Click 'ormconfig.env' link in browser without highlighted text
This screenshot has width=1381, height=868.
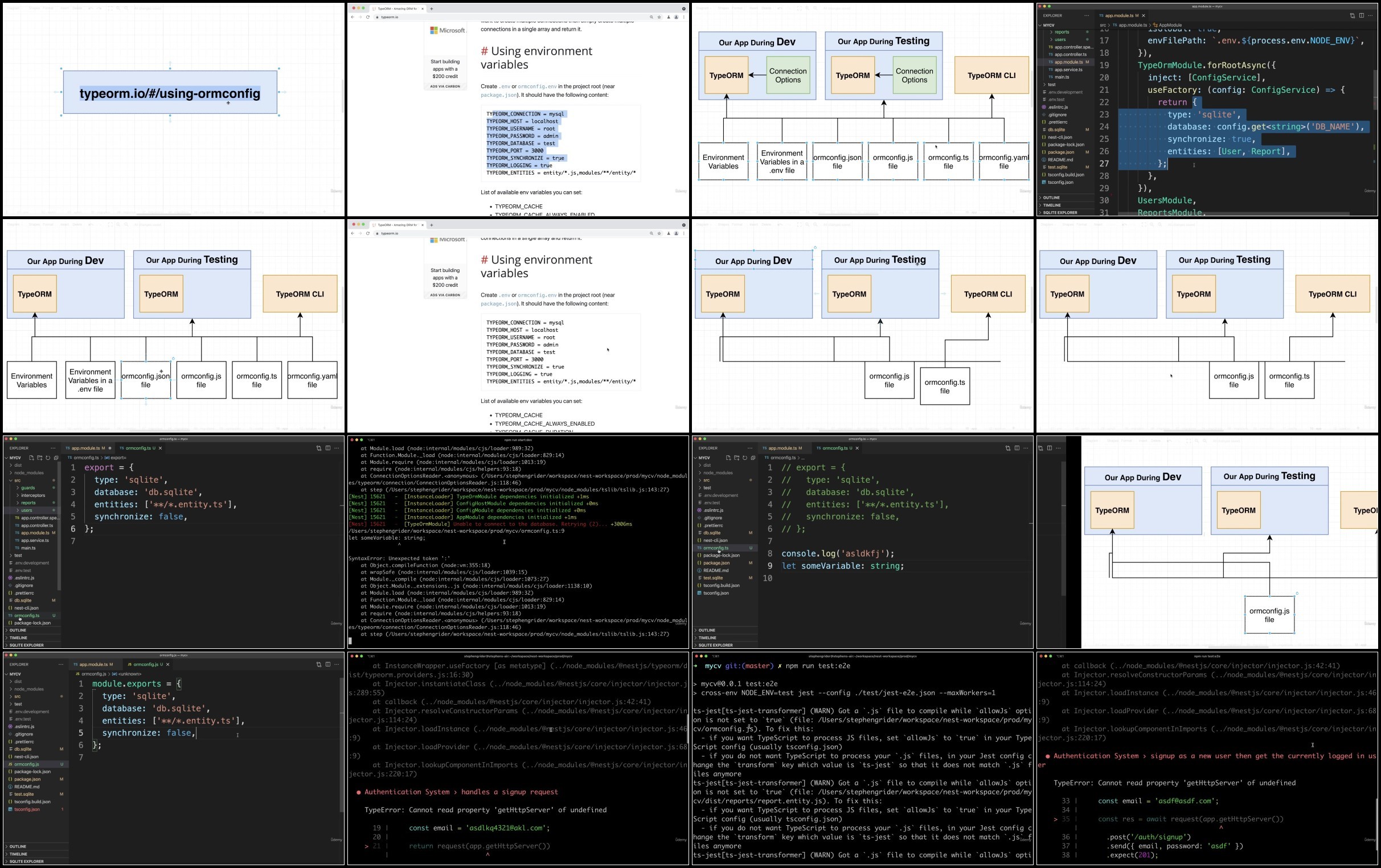(x=537, y=295)
